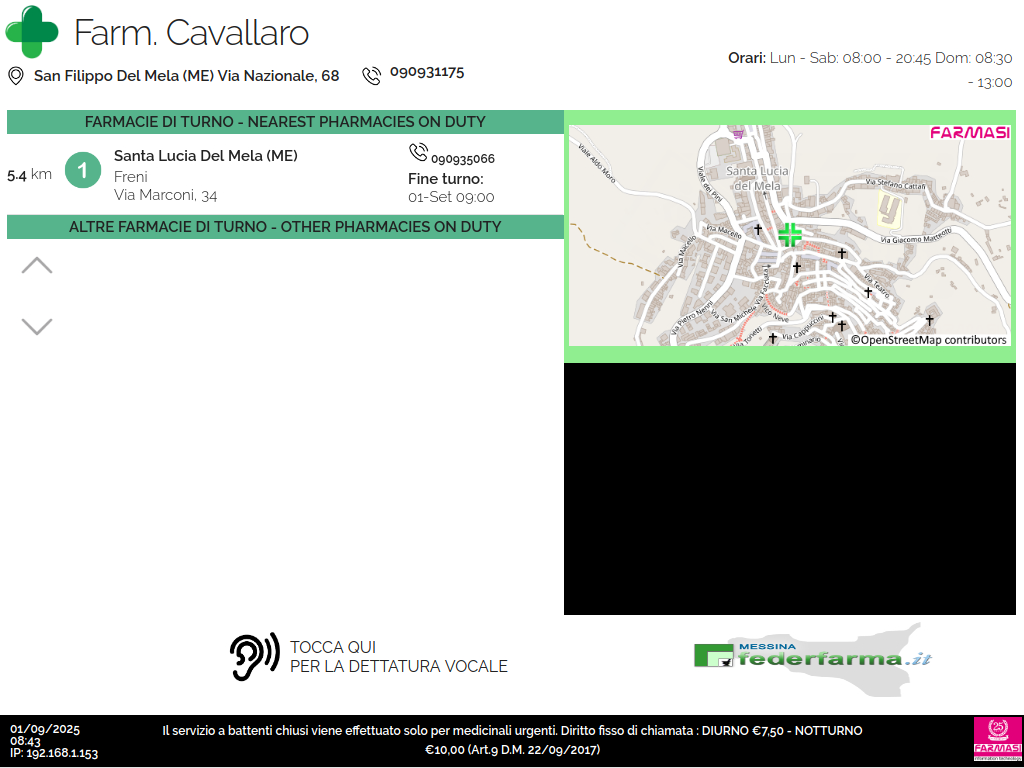Click the Farmasi logo in the bottom corner

pyautogui.click(x=996, y=740)
